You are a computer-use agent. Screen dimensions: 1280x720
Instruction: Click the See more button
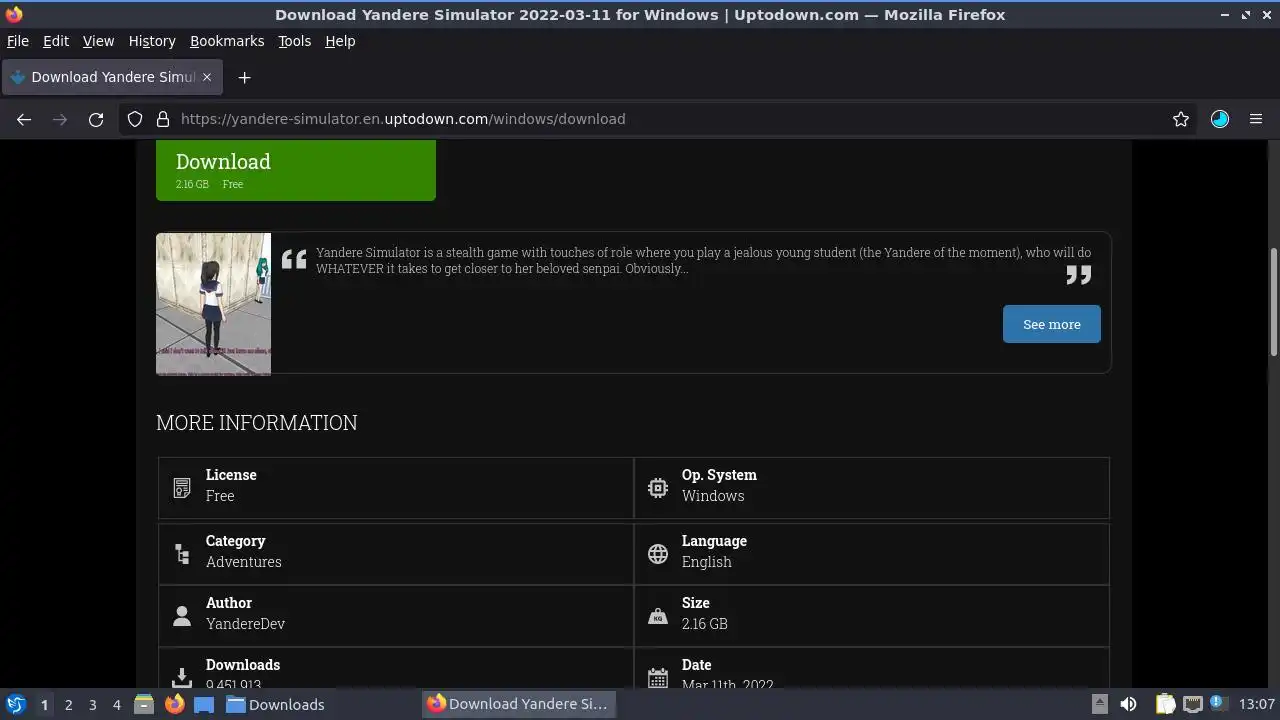[1052, 324]
